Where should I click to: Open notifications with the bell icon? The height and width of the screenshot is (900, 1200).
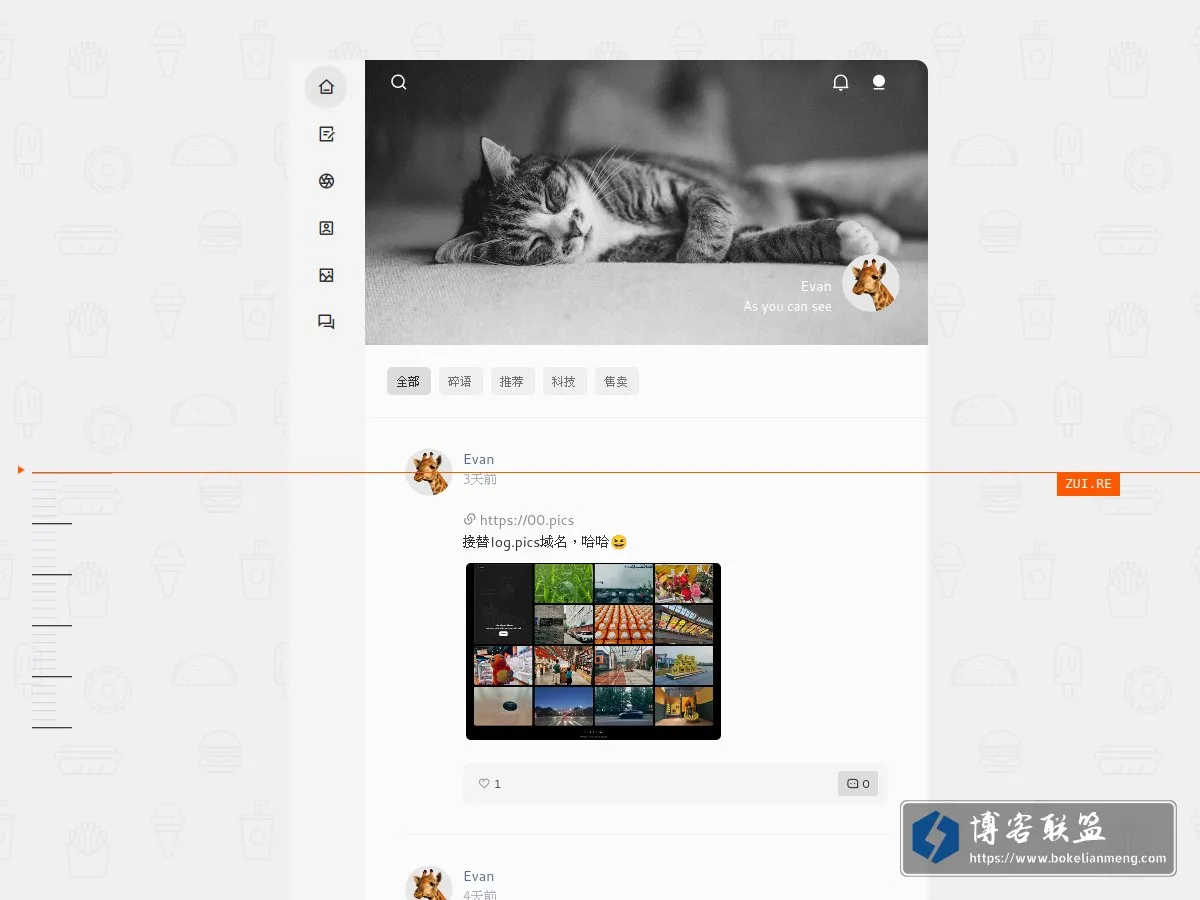pyautogui.click(x=841, y=82)
